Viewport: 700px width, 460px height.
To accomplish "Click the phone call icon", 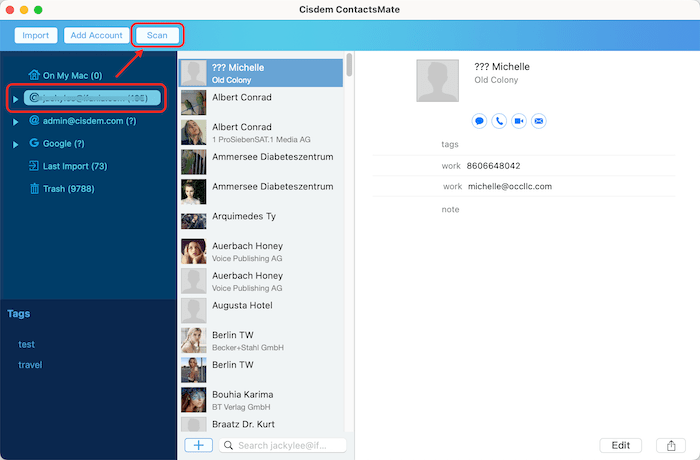I will [499, 121].
